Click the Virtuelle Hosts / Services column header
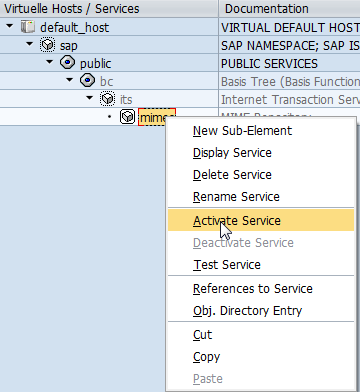 pos(109,8)
